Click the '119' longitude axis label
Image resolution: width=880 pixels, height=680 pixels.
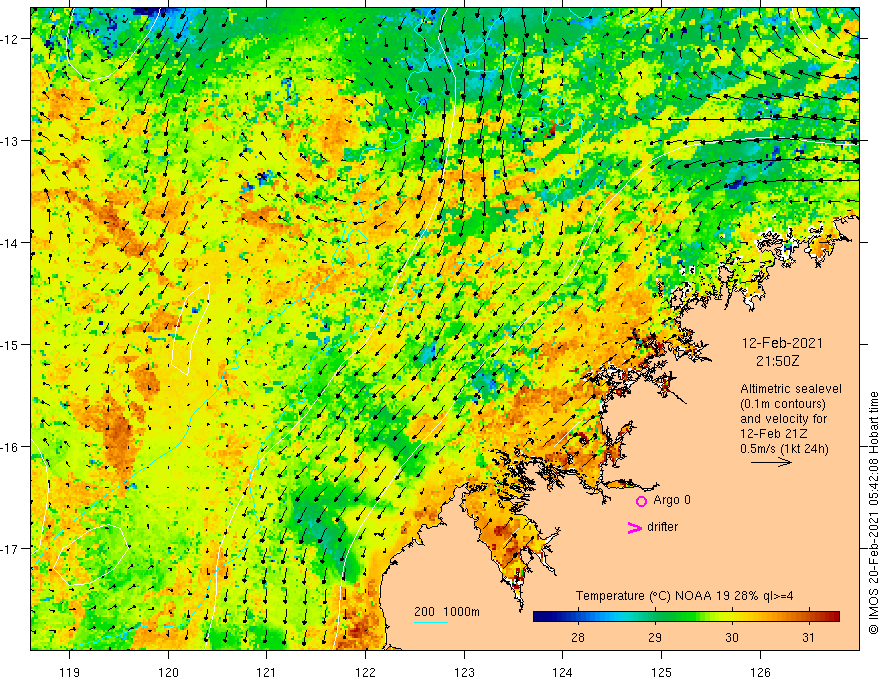tap(70, 672)
